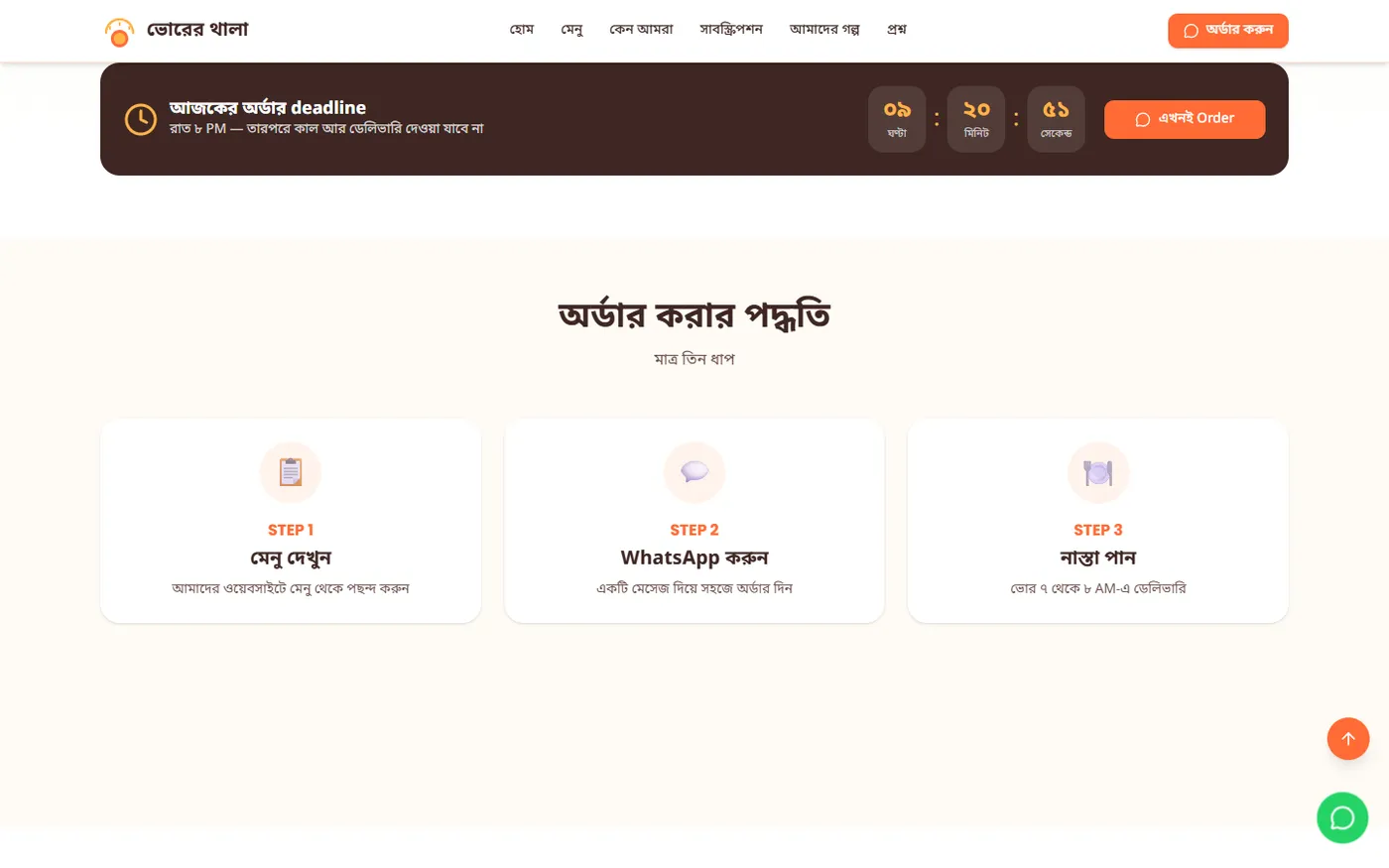Click the আজকের অর্ডার deadline heading
Image resolution: width=1389 pixels, height=868 pixels.
point(268,107)
